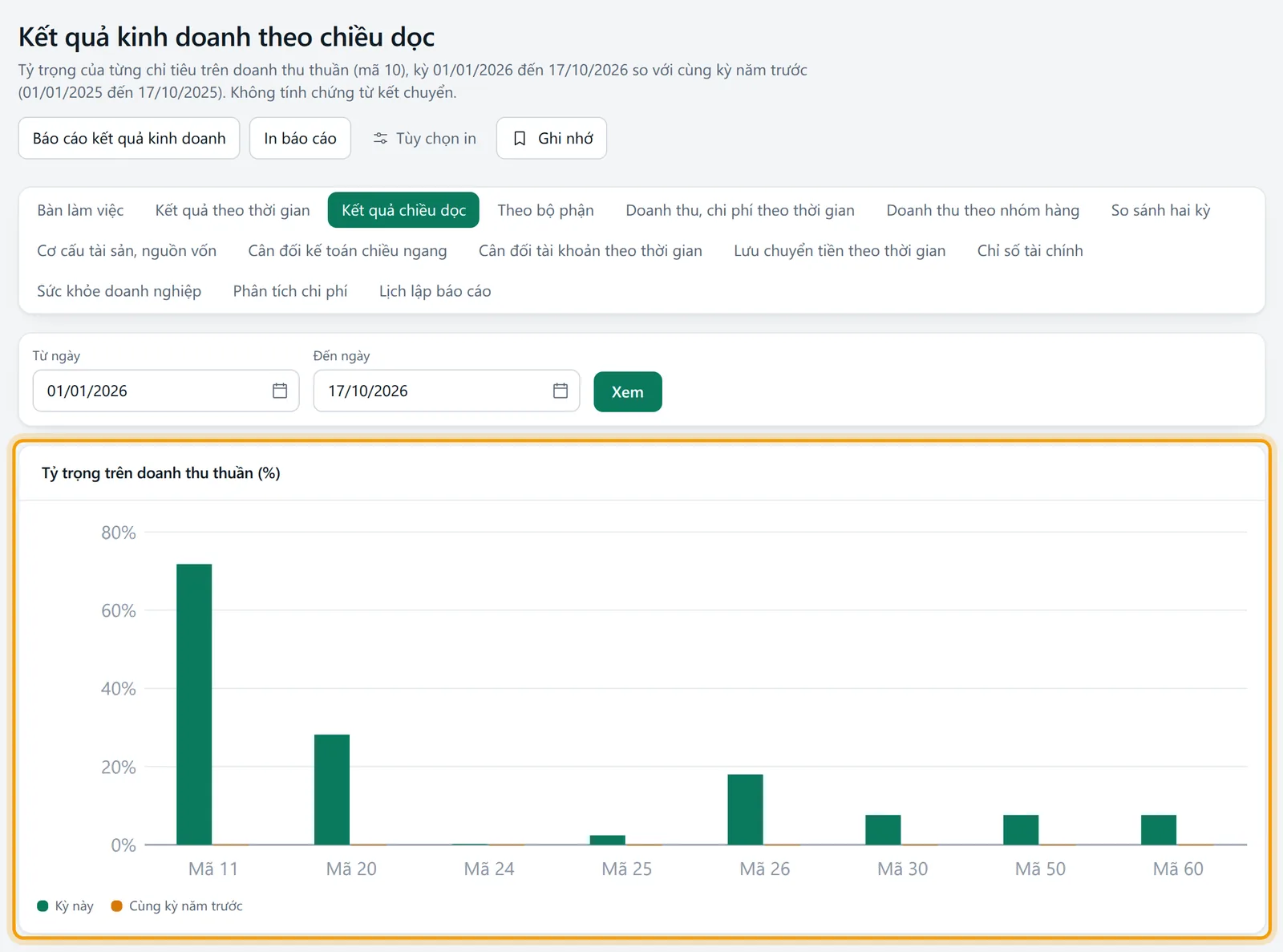Open Tùy chọn in print options
The height and width of the screenshot is (952, 1283).
pyautogui.click(x=424, y=139)
